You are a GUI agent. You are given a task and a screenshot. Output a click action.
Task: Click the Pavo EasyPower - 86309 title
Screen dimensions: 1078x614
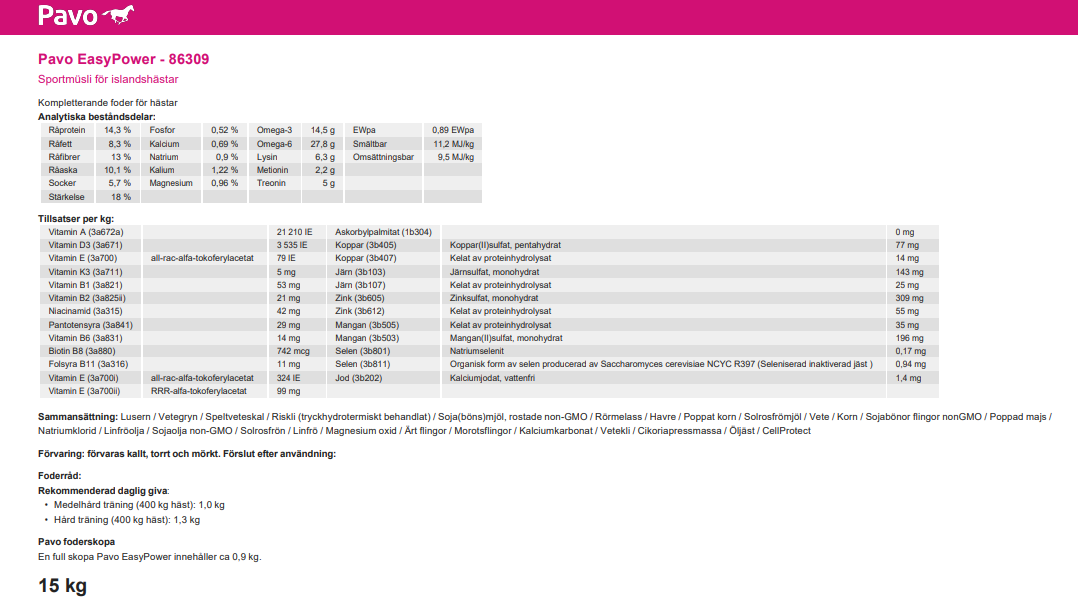coord(123,60)
